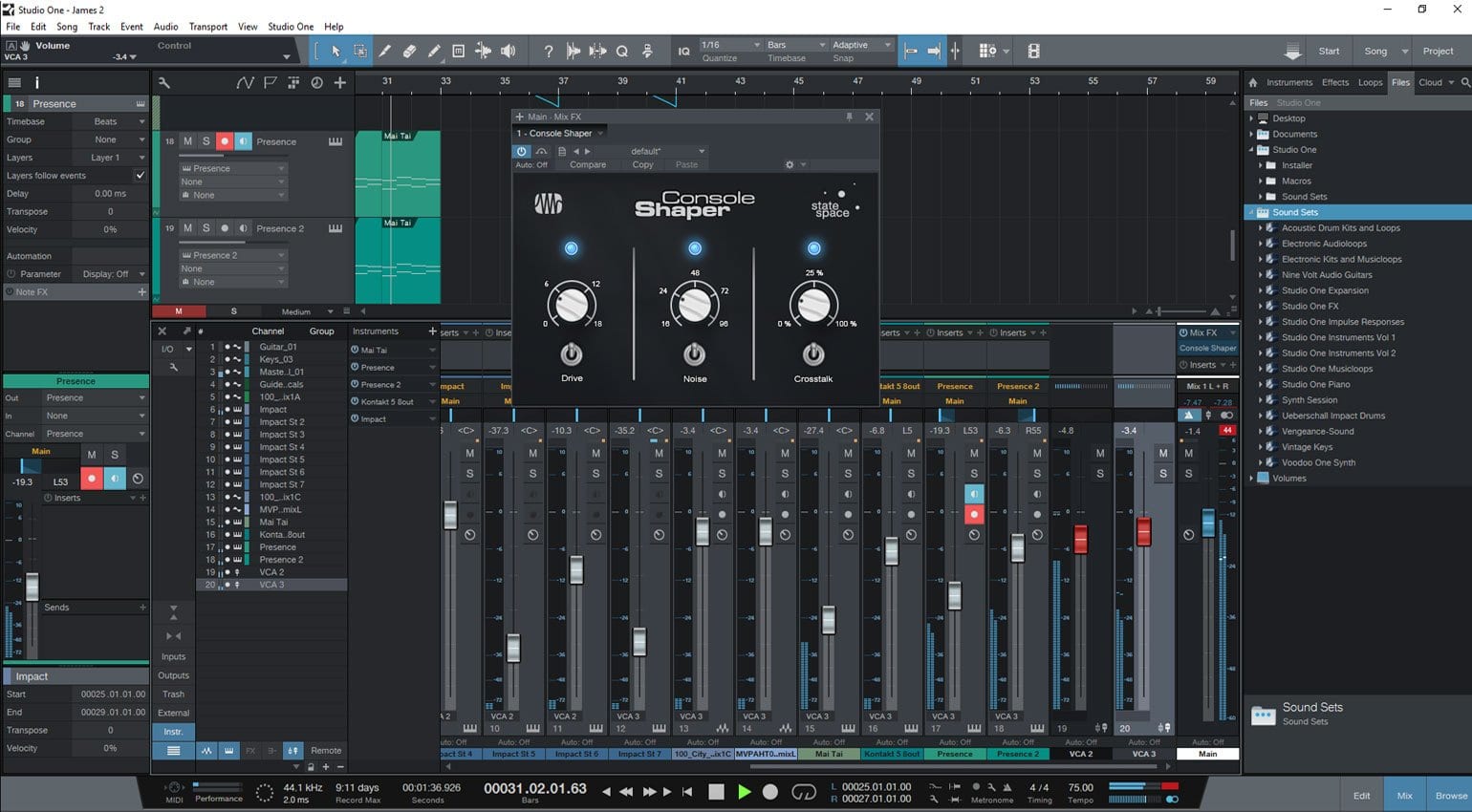1472x812 pixels.
Task: Switch to the Effects browser tab
Action: click(x=1335, y=82)
